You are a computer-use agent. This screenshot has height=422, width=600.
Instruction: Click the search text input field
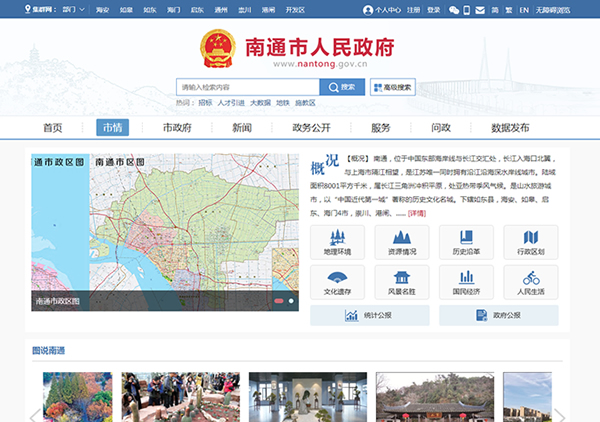(x=250, y=87)
